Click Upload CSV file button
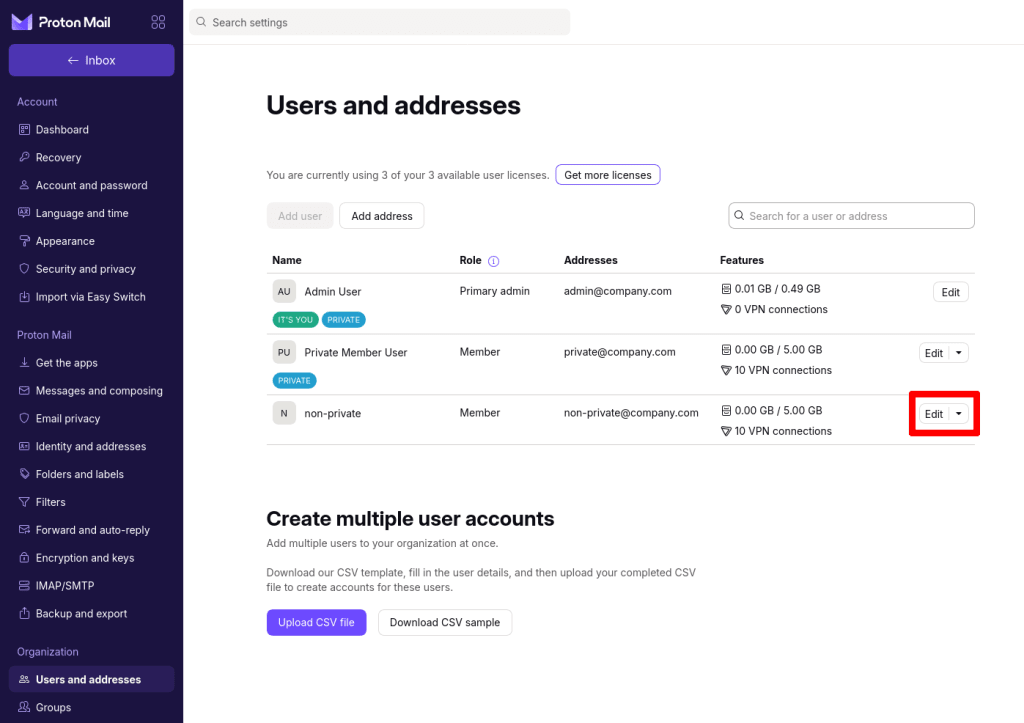This screenshot has height=723, width=1024. tap(316, 622)
